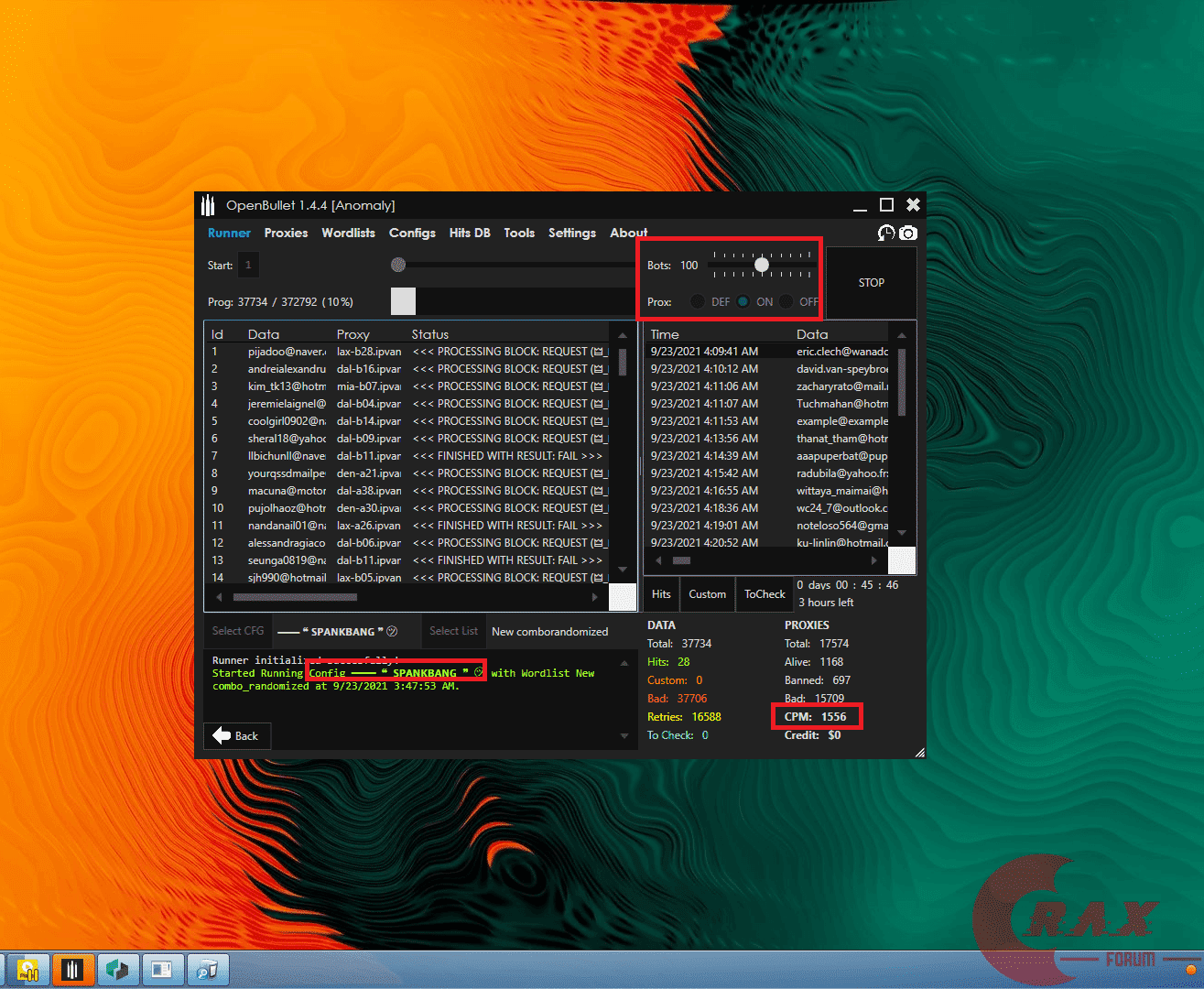
Task: Click the resize grip in the bottom-right corner
Action: click(919, 752)
